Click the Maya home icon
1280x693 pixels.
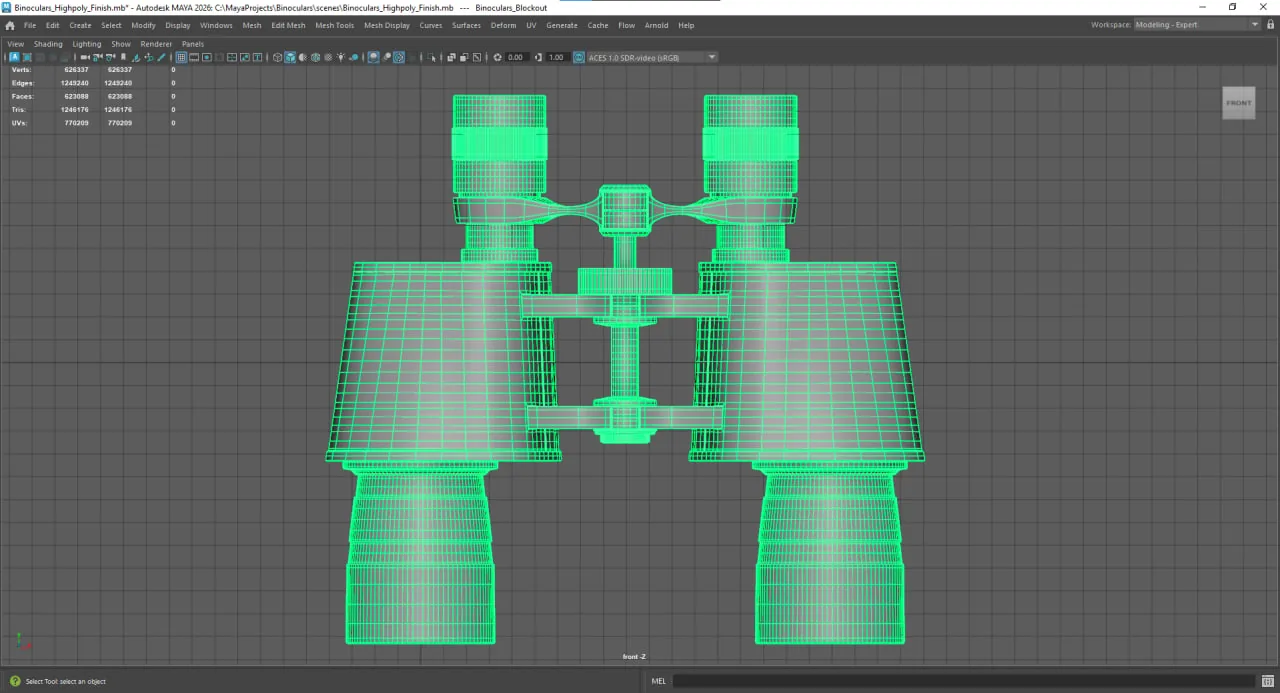[10, 25]
